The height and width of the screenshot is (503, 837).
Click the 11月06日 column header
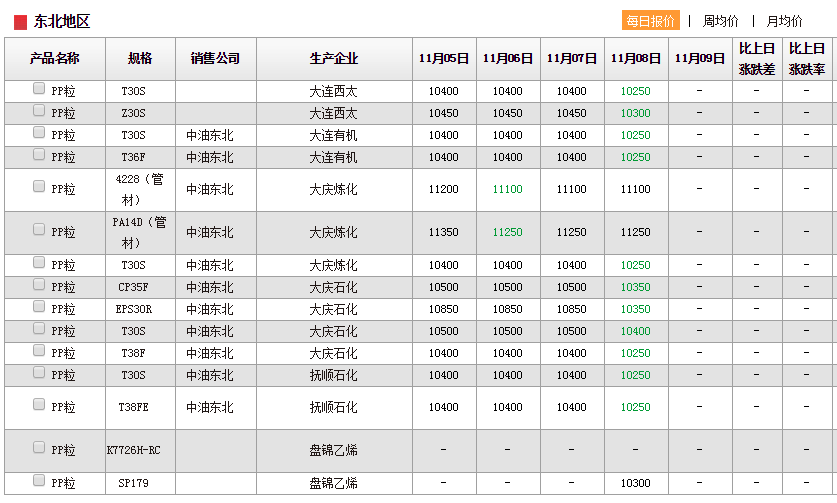508,59
